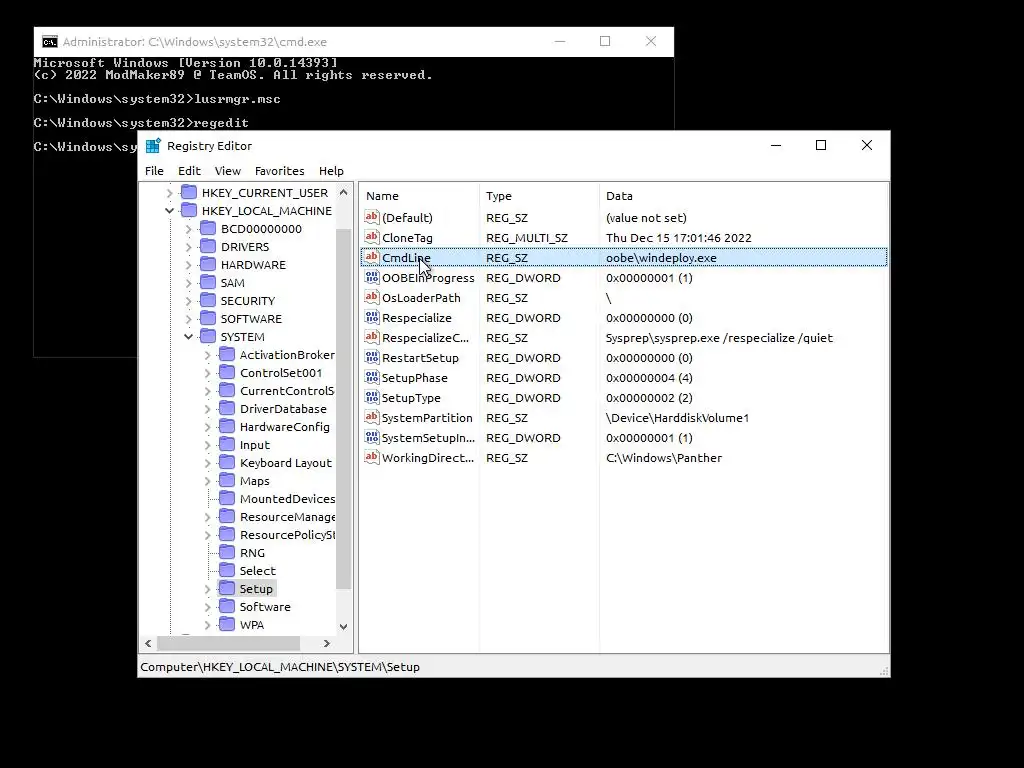Expand the SECURITY key
The height and width of the screenshot is (768, 1024).
(x=189, y=301)
